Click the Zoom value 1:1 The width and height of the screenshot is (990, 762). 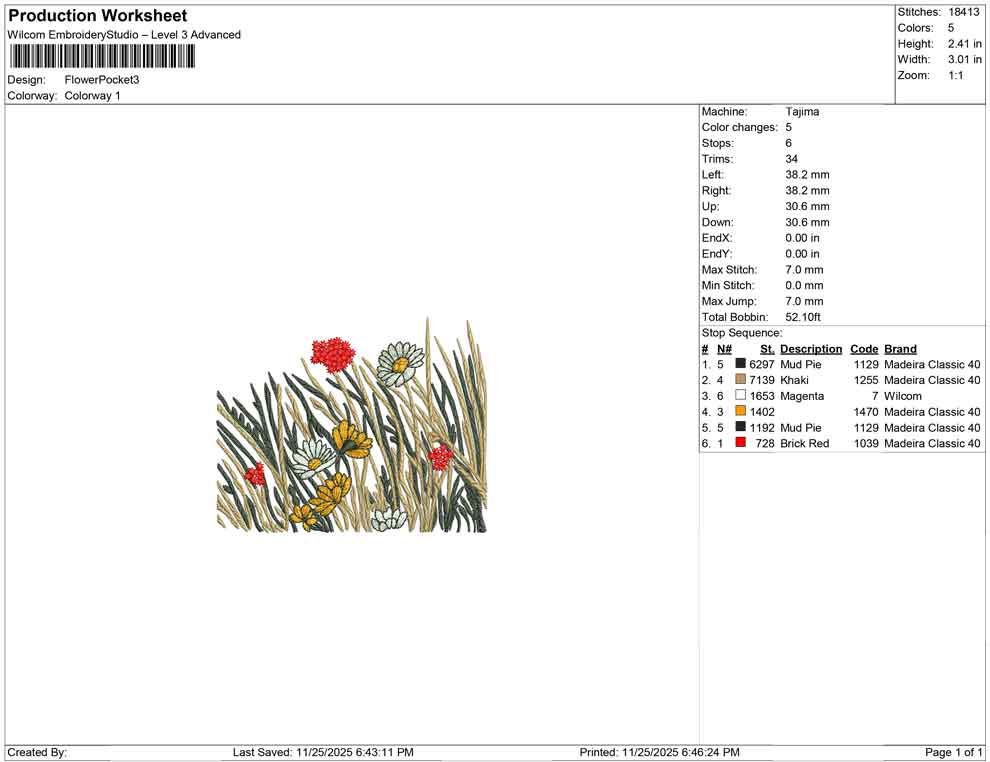955,75
